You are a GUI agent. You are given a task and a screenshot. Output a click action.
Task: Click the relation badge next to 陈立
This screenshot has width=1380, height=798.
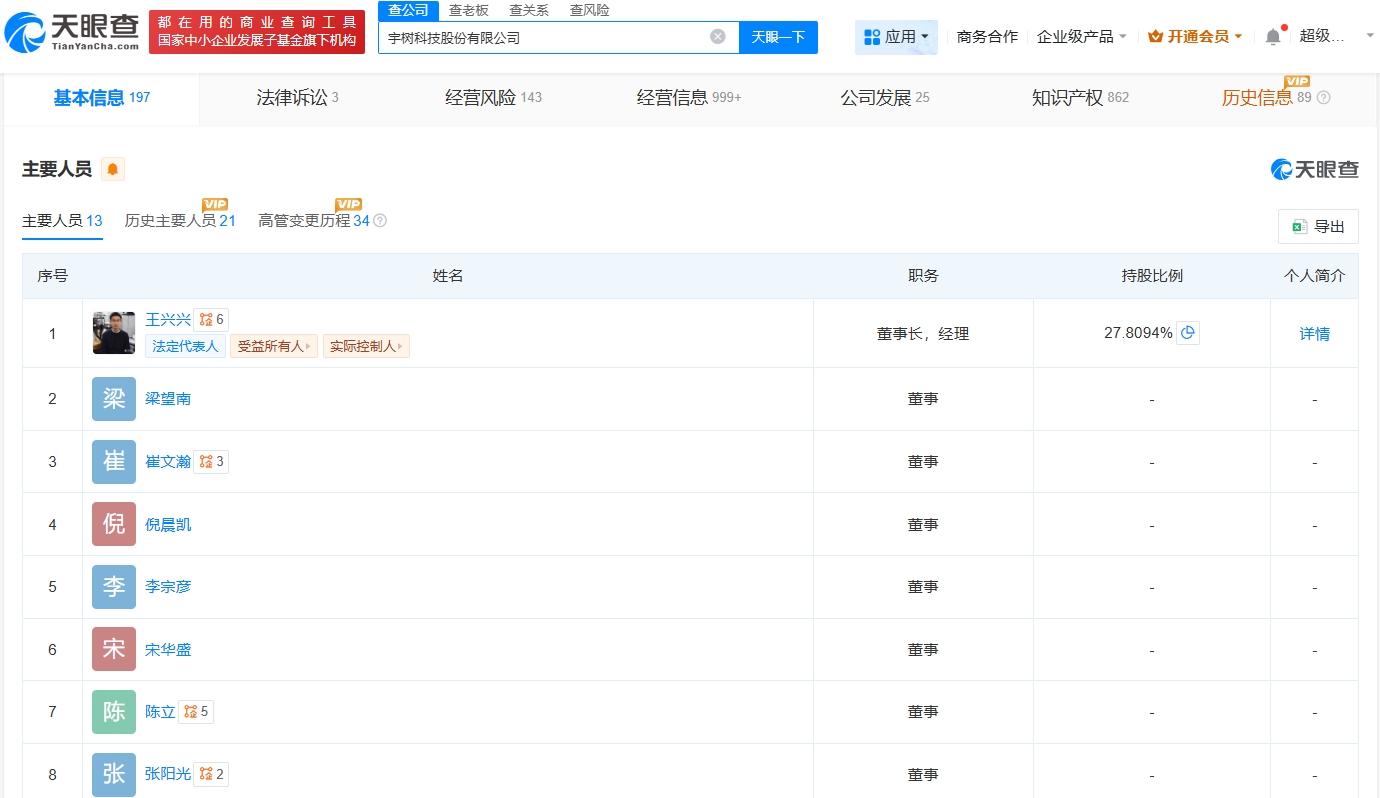coord(196,712)
